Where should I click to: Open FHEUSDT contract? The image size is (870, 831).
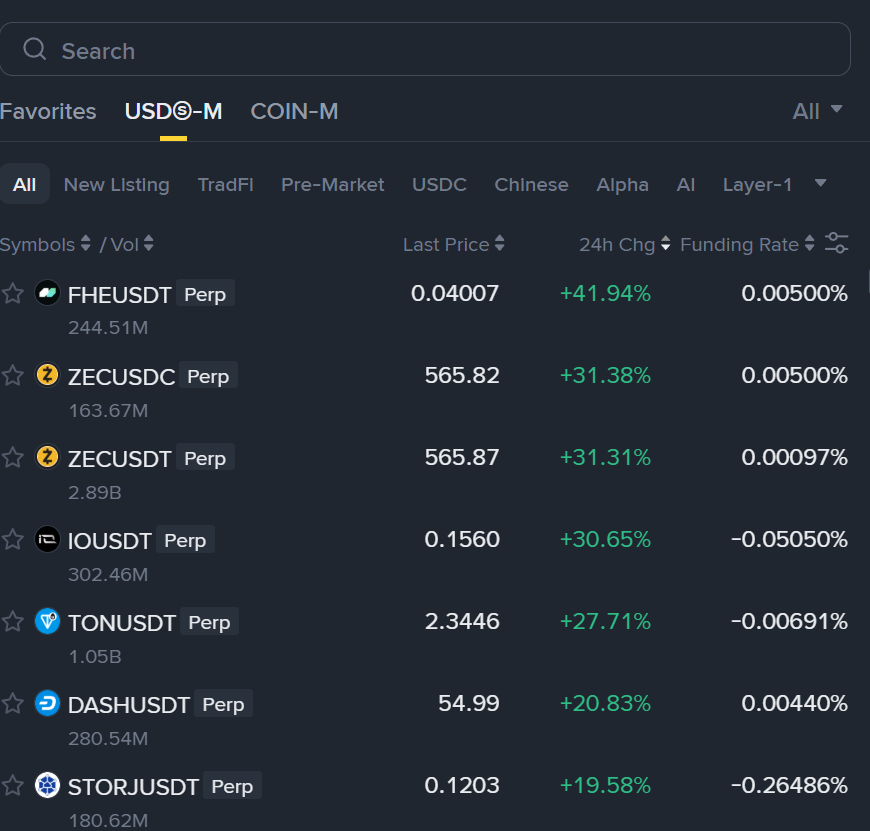pos(119,295)
